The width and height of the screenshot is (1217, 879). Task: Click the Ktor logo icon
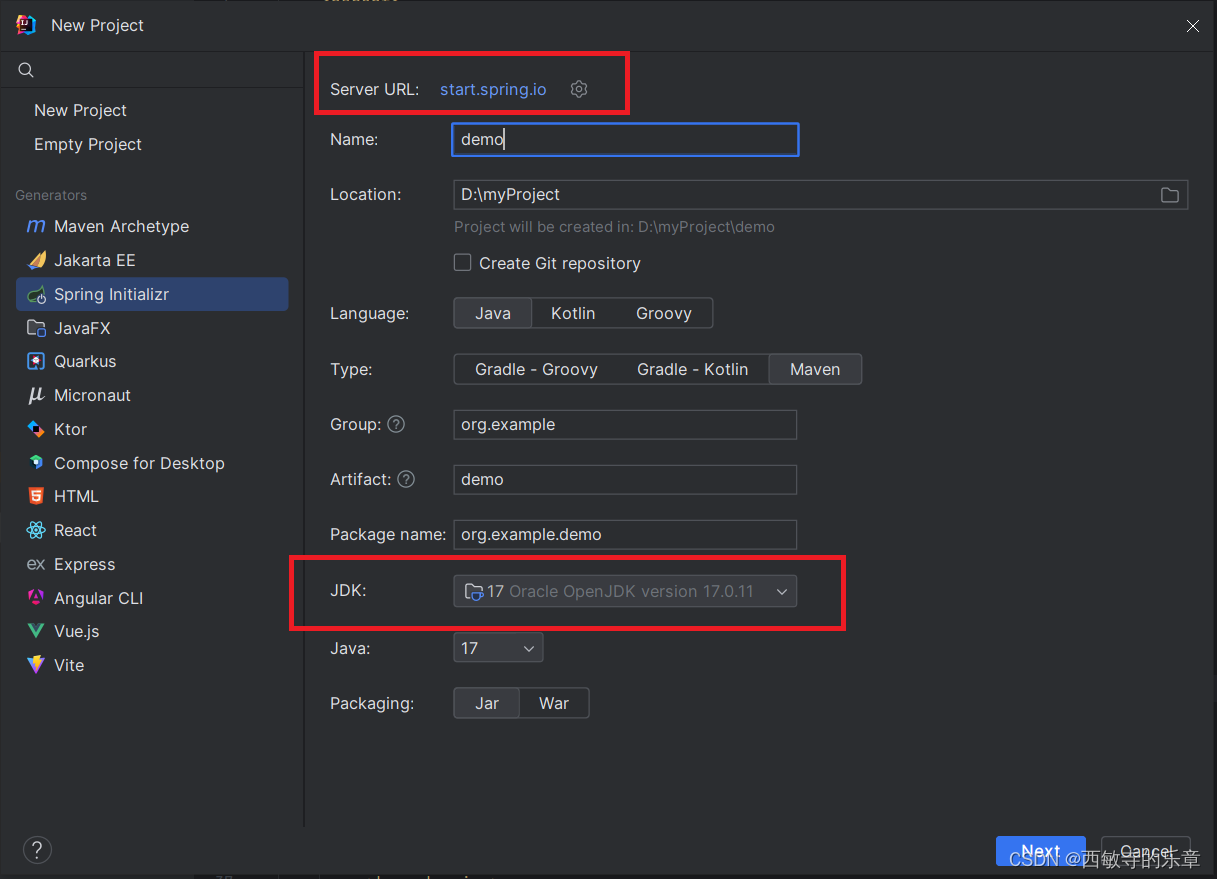click(36, 429)
